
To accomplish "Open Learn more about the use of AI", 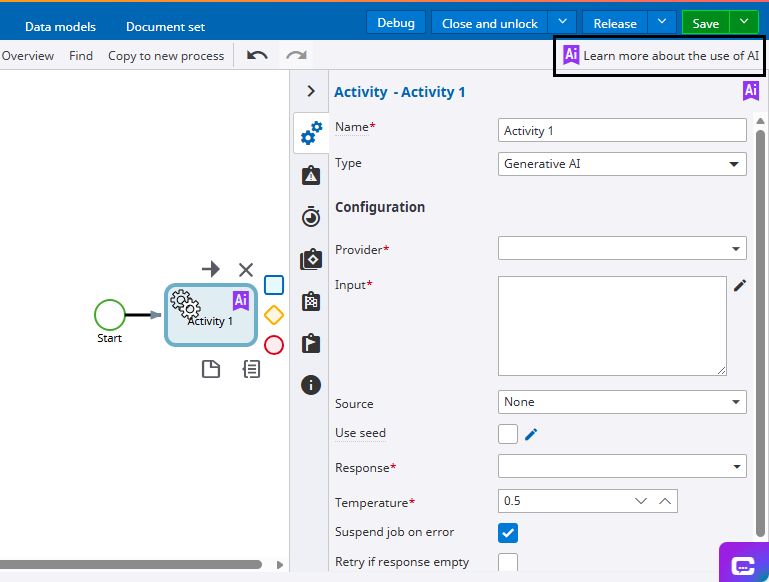I will pyautogui.click(x=660, y=55).
